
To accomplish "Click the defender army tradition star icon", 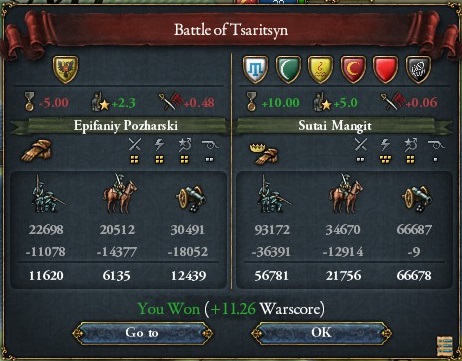I will tap(323, 102).
